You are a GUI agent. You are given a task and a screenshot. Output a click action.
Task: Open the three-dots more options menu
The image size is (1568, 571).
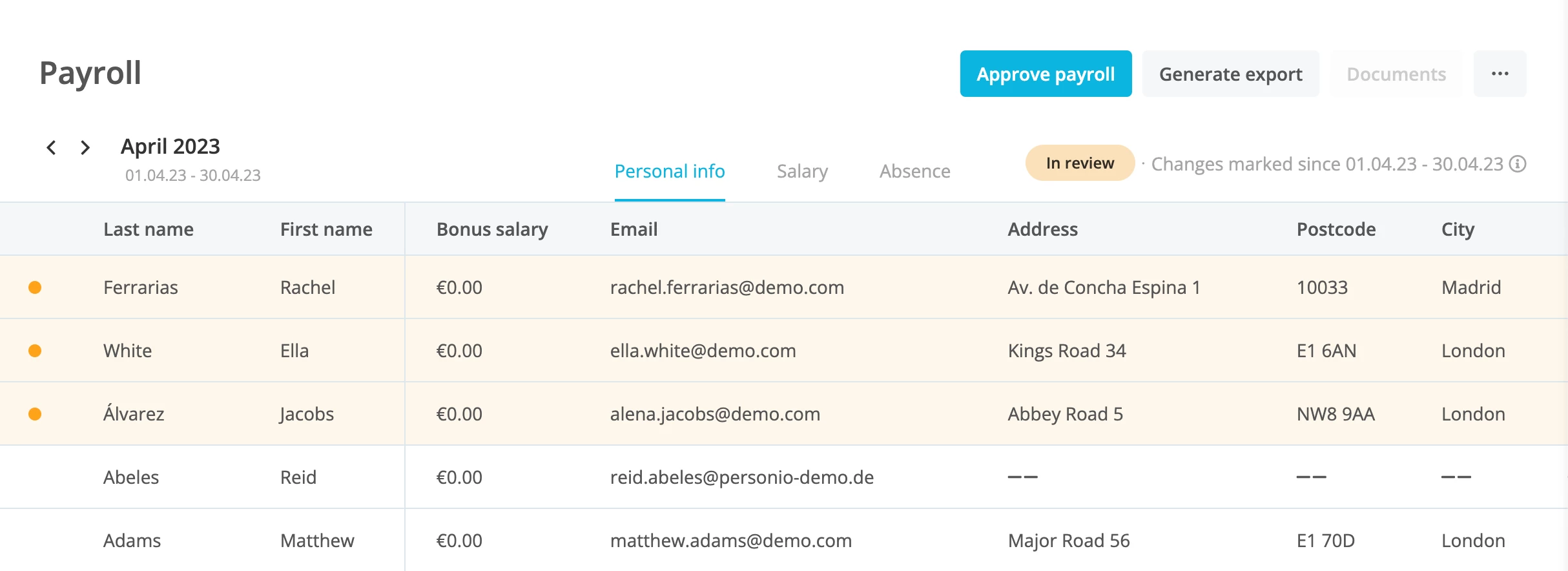tap(1500, 74)
